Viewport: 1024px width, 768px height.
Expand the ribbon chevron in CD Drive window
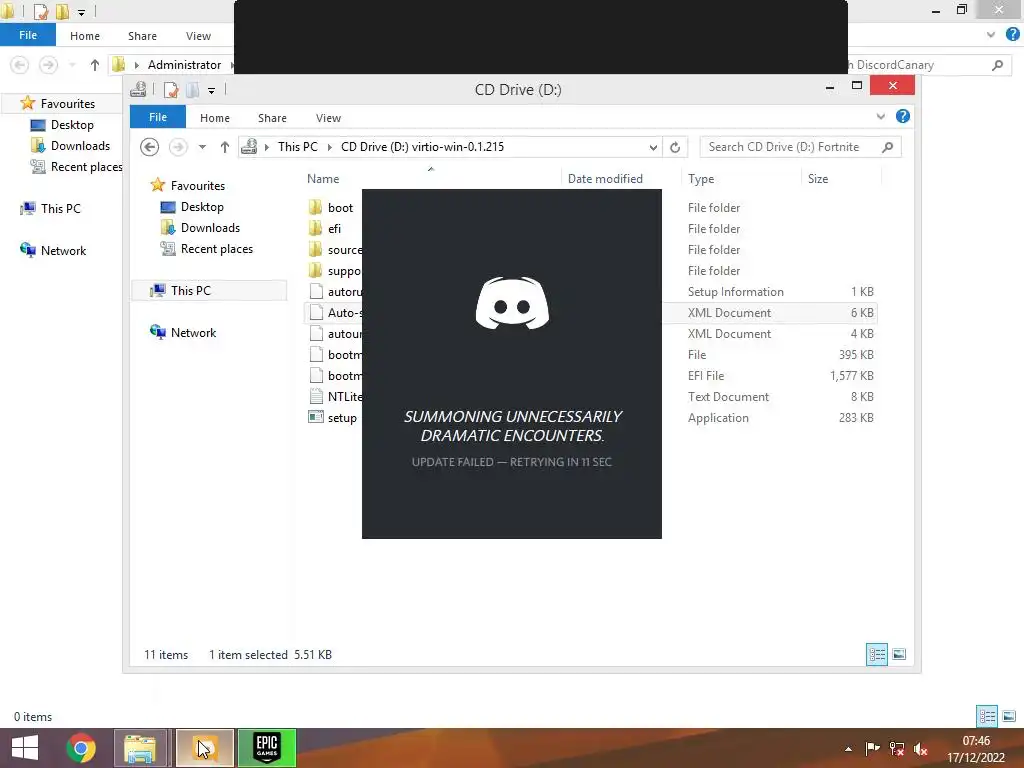pyautogui.click(x=881, y=116)
